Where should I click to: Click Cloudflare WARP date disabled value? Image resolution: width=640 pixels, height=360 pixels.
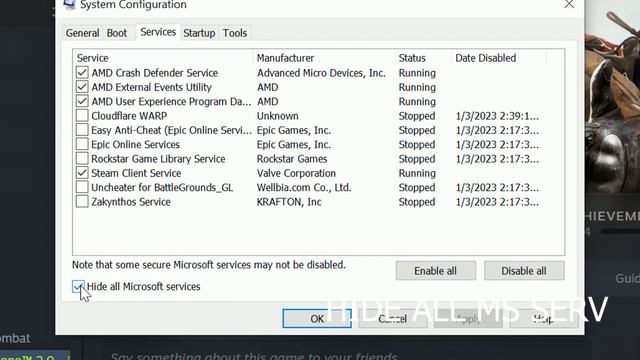pyautogui.click(x=497, y=116)
